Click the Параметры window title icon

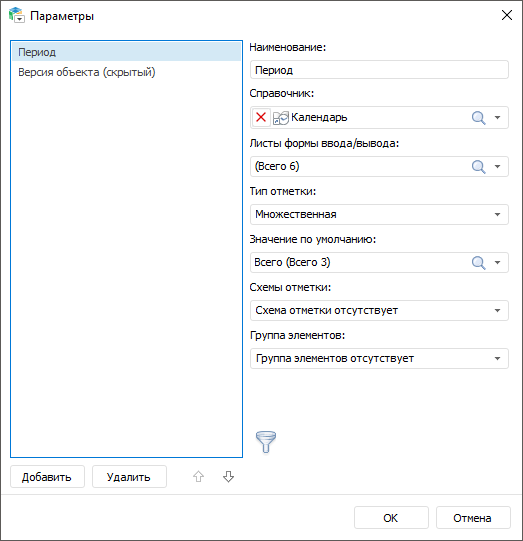point(17,16)
